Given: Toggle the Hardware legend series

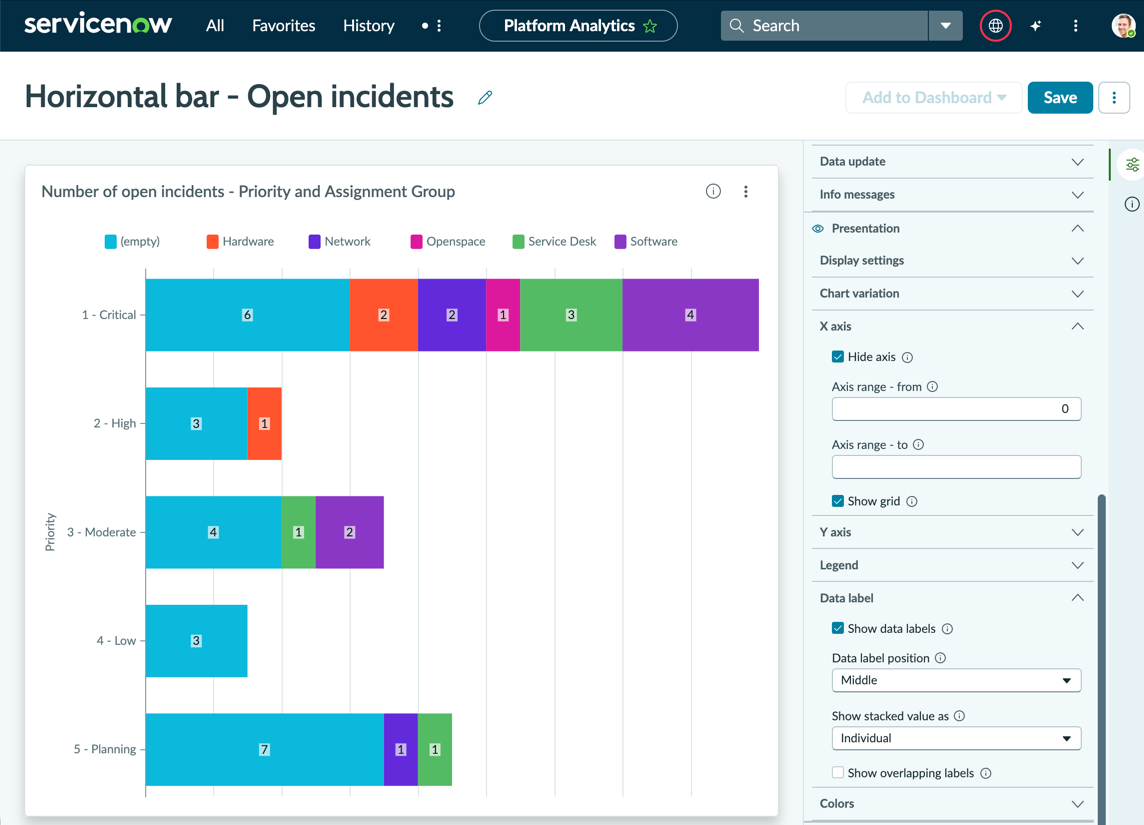Looking at the screenshot, I should 241,241.
